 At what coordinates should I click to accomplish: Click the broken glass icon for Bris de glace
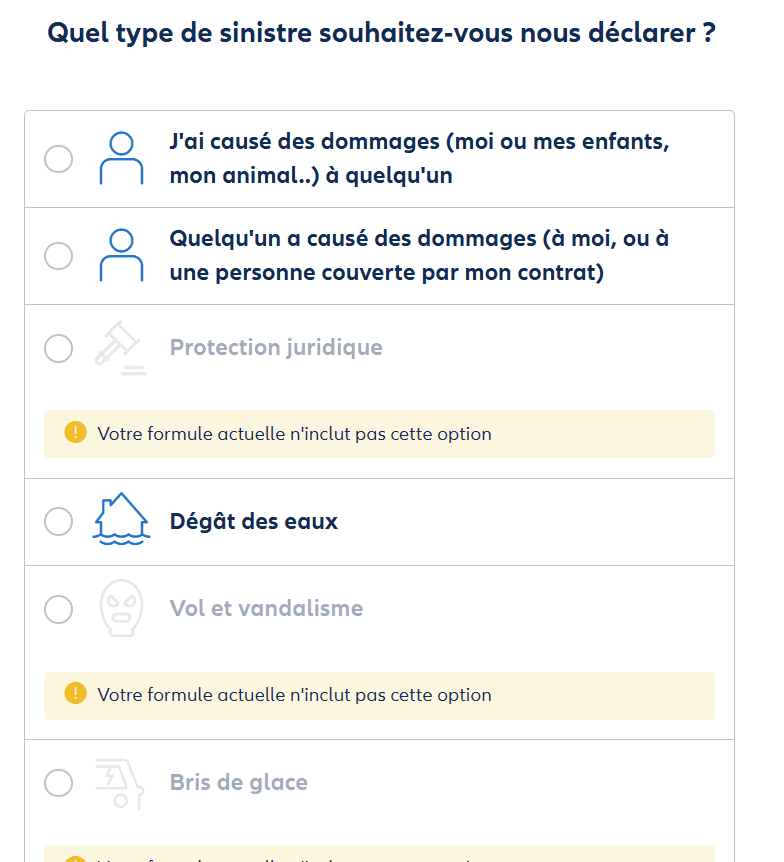(x=121, y=782)
